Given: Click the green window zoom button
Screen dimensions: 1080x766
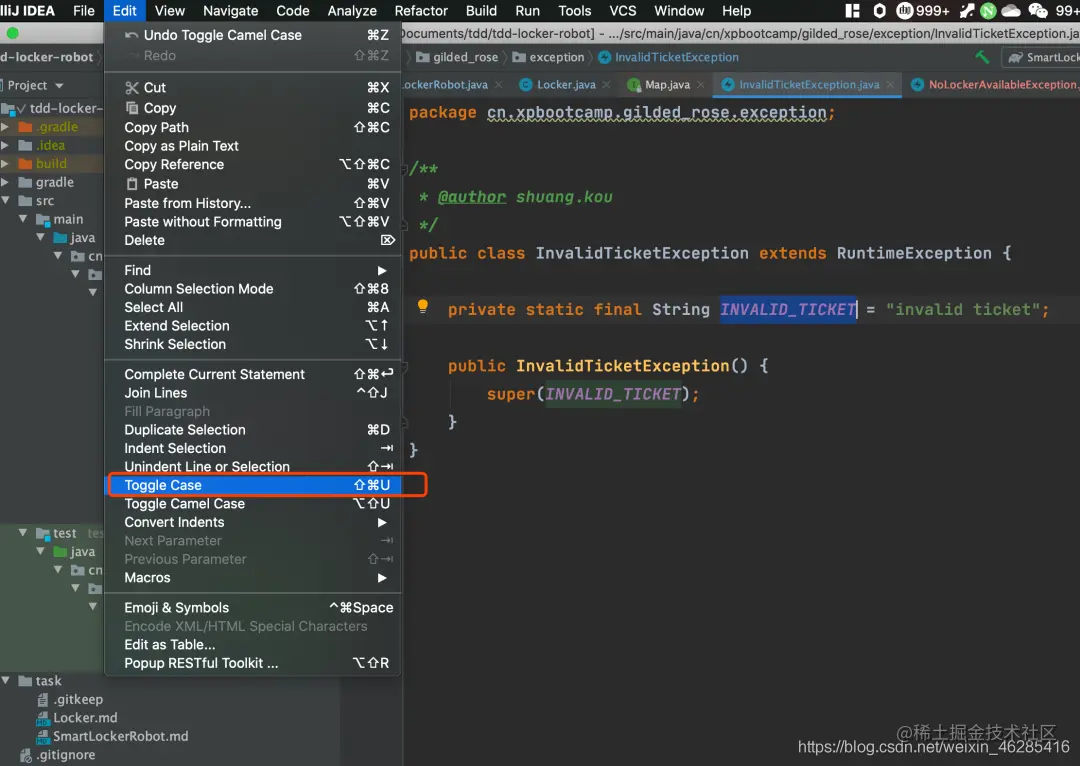Looking at the screenshot, I should click(x=12, y=33).
